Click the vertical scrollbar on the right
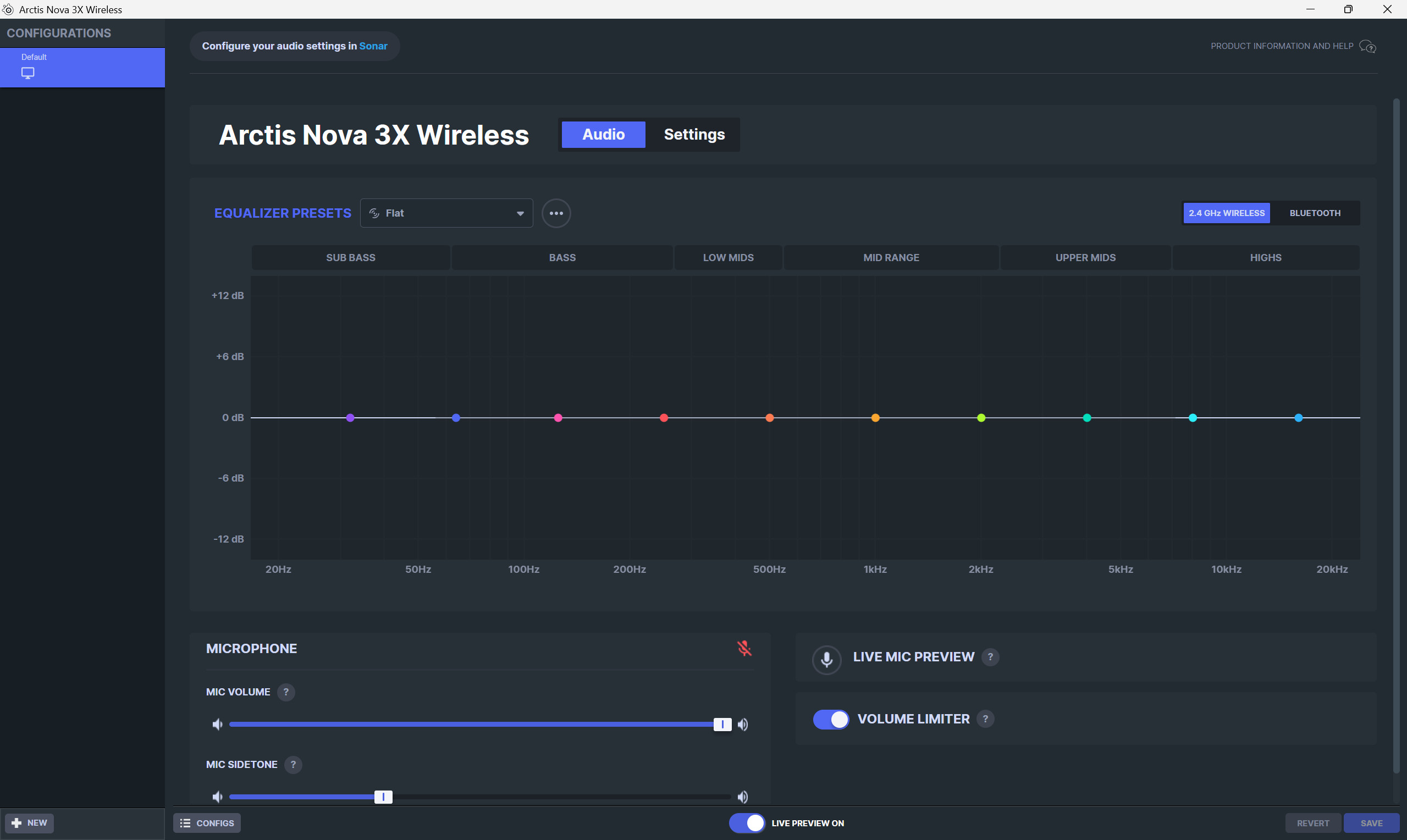Screen dimensions: 1407x840 [x=1396, y=436]
